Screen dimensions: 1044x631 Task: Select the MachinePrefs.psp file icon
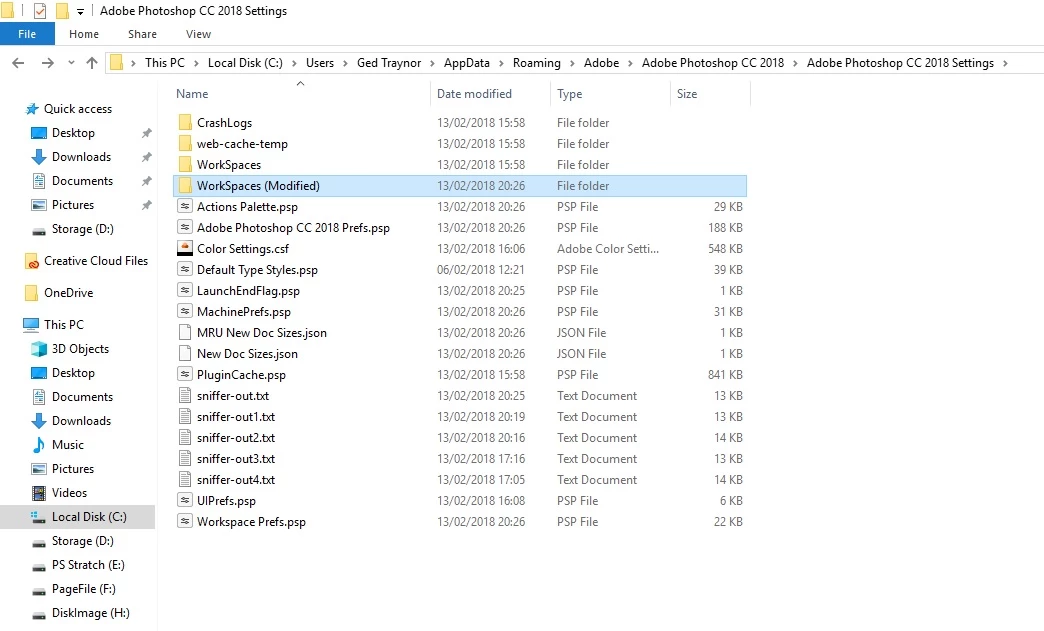[185, 312]
